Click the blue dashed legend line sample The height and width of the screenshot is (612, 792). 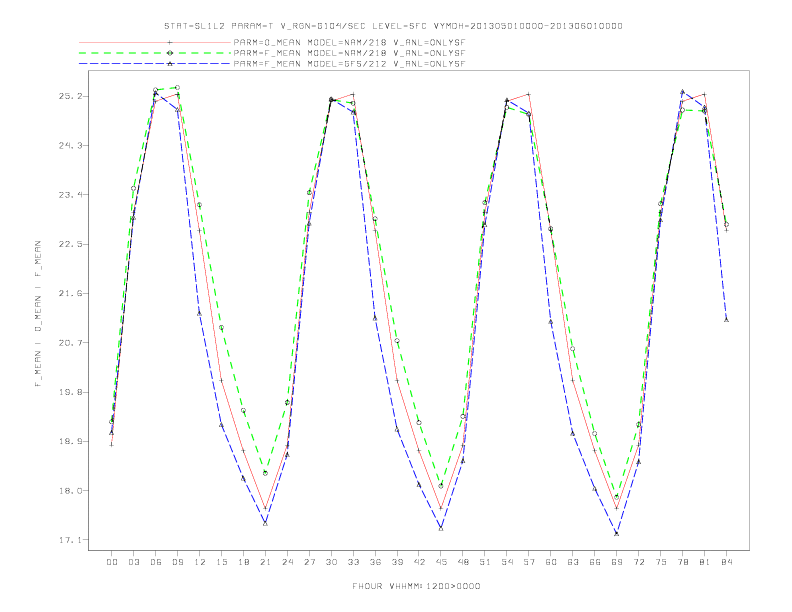(x=155, y=64)
